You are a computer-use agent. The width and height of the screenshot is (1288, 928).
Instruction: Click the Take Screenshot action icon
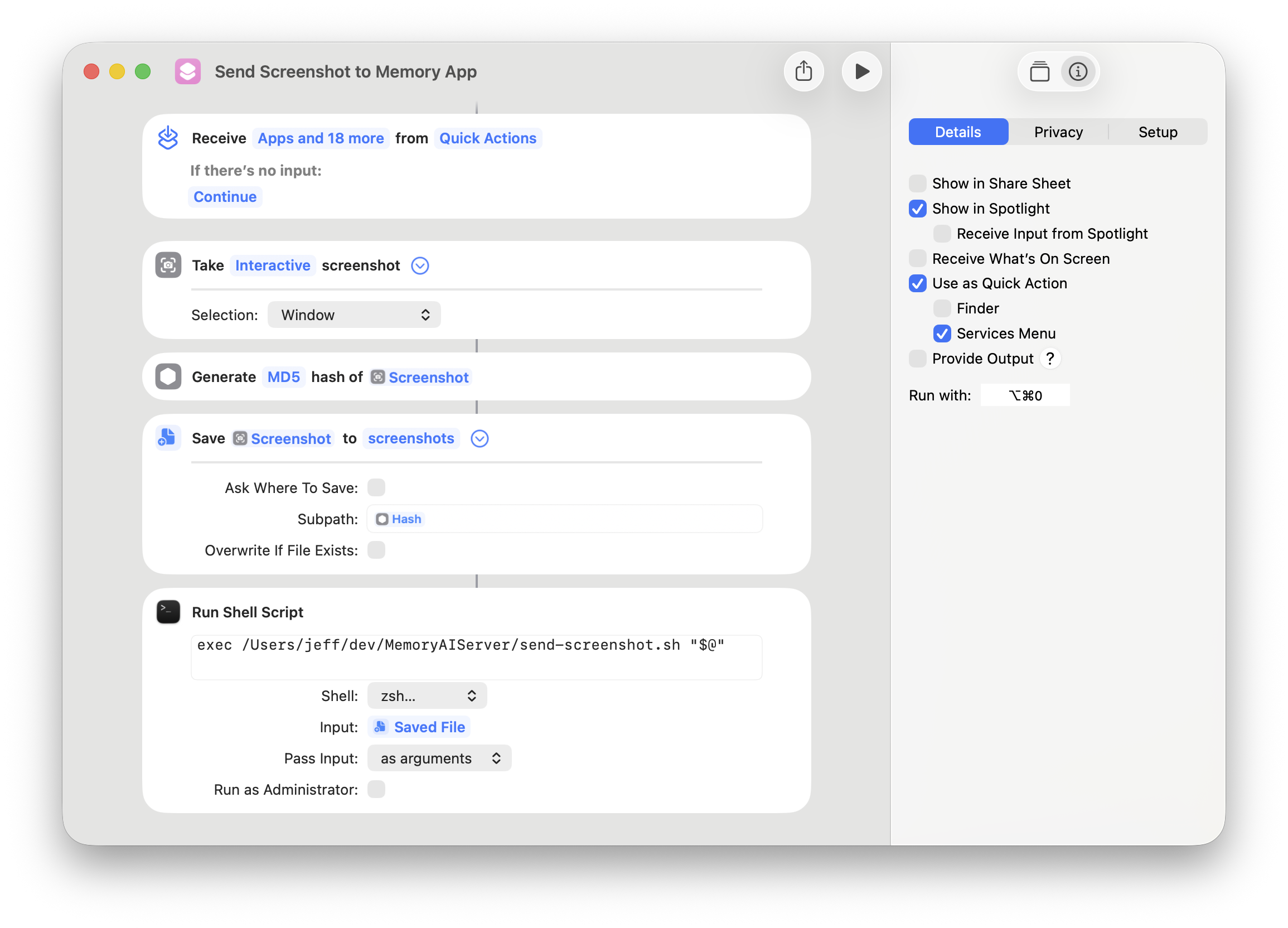[x=168, y=265]
